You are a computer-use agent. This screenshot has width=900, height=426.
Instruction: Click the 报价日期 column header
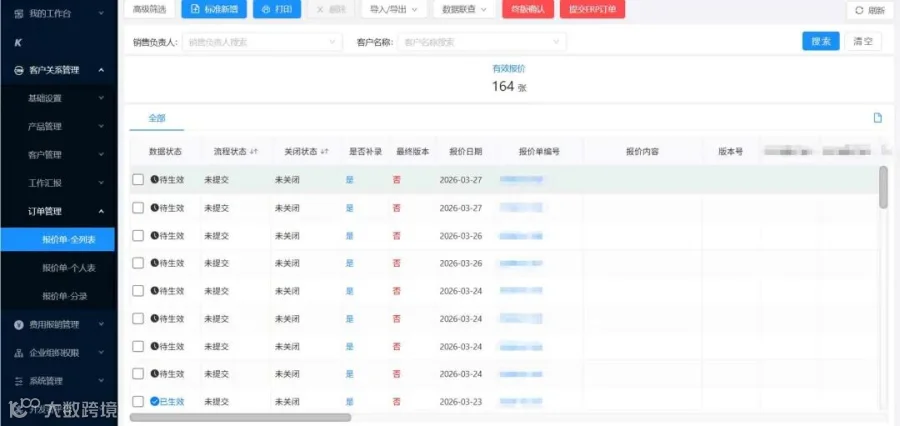click(465, 152)
